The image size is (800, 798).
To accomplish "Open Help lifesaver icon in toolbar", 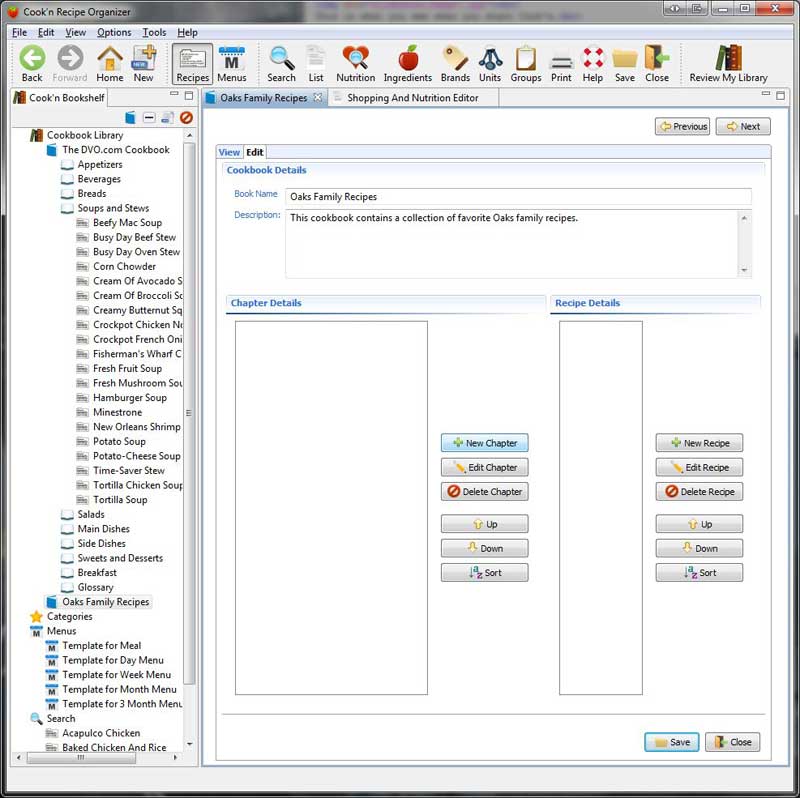I will [593, 64].
